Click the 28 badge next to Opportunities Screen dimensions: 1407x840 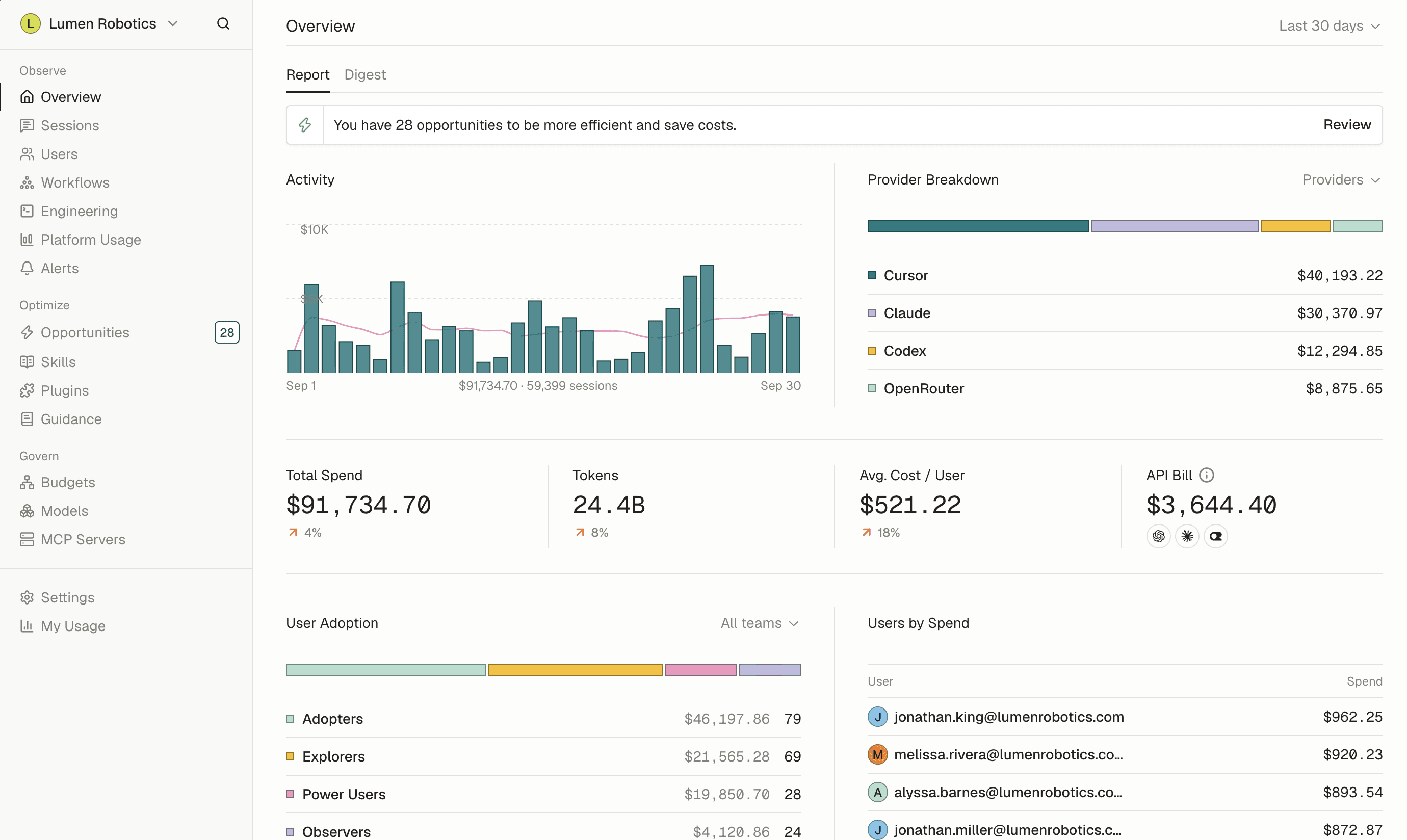pyautogui.click(x=227, y=333)
